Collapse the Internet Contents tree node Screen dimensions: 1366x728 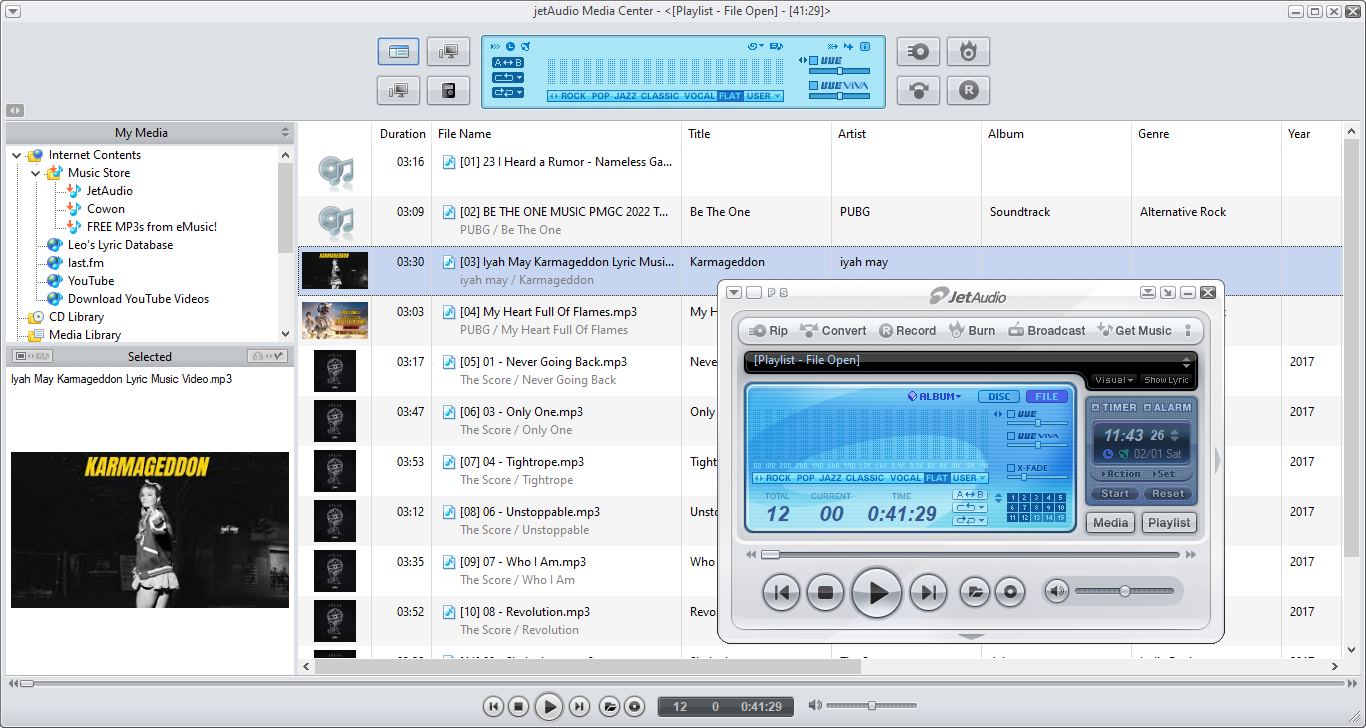tap(17, 155)
